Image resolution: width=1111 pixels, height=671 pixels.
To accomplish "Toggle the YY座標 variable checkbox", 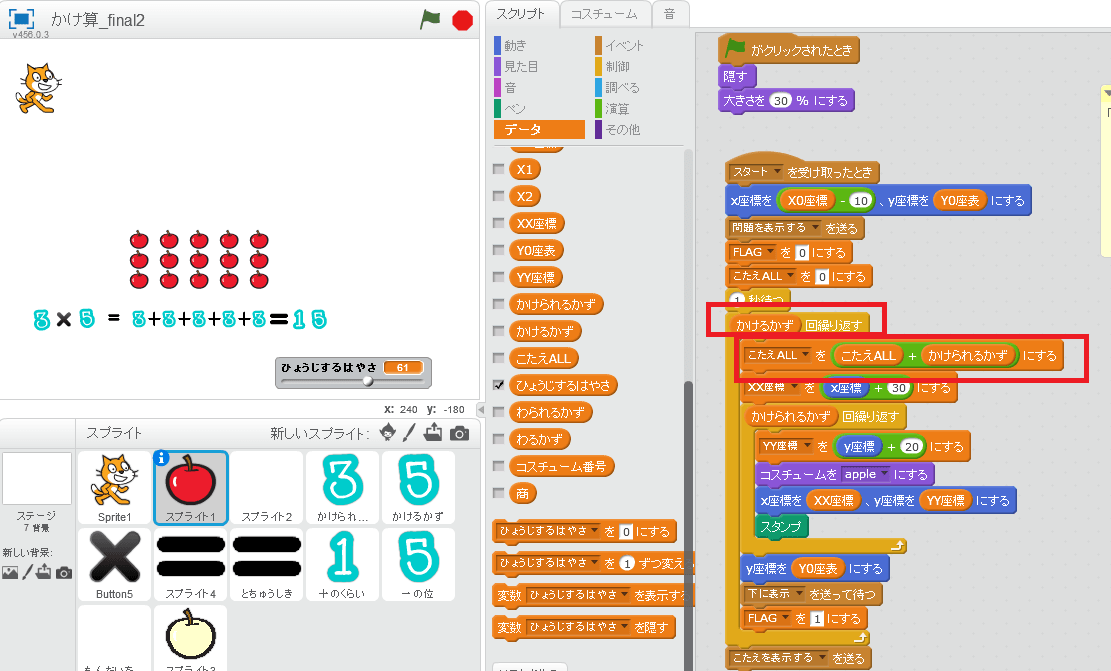I will click(x=499, y=277).
